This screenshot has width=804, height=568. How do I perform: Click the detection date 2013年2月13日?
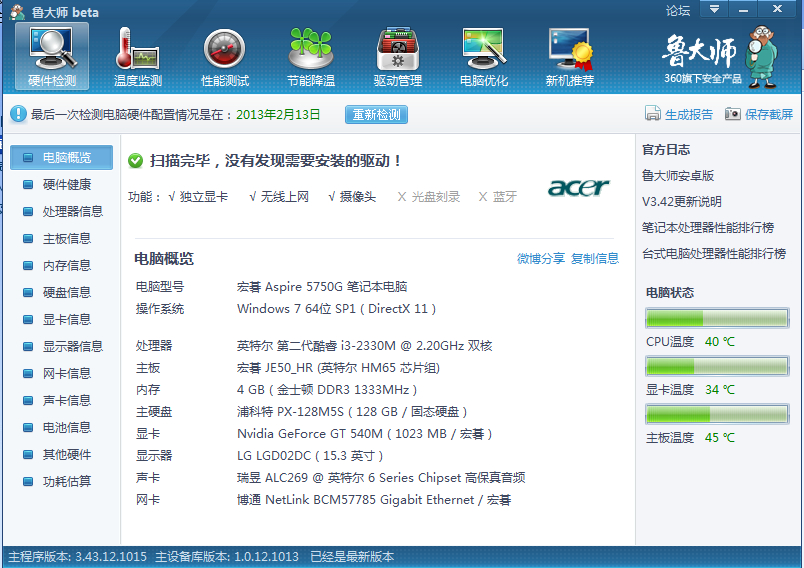click(278, 114)
